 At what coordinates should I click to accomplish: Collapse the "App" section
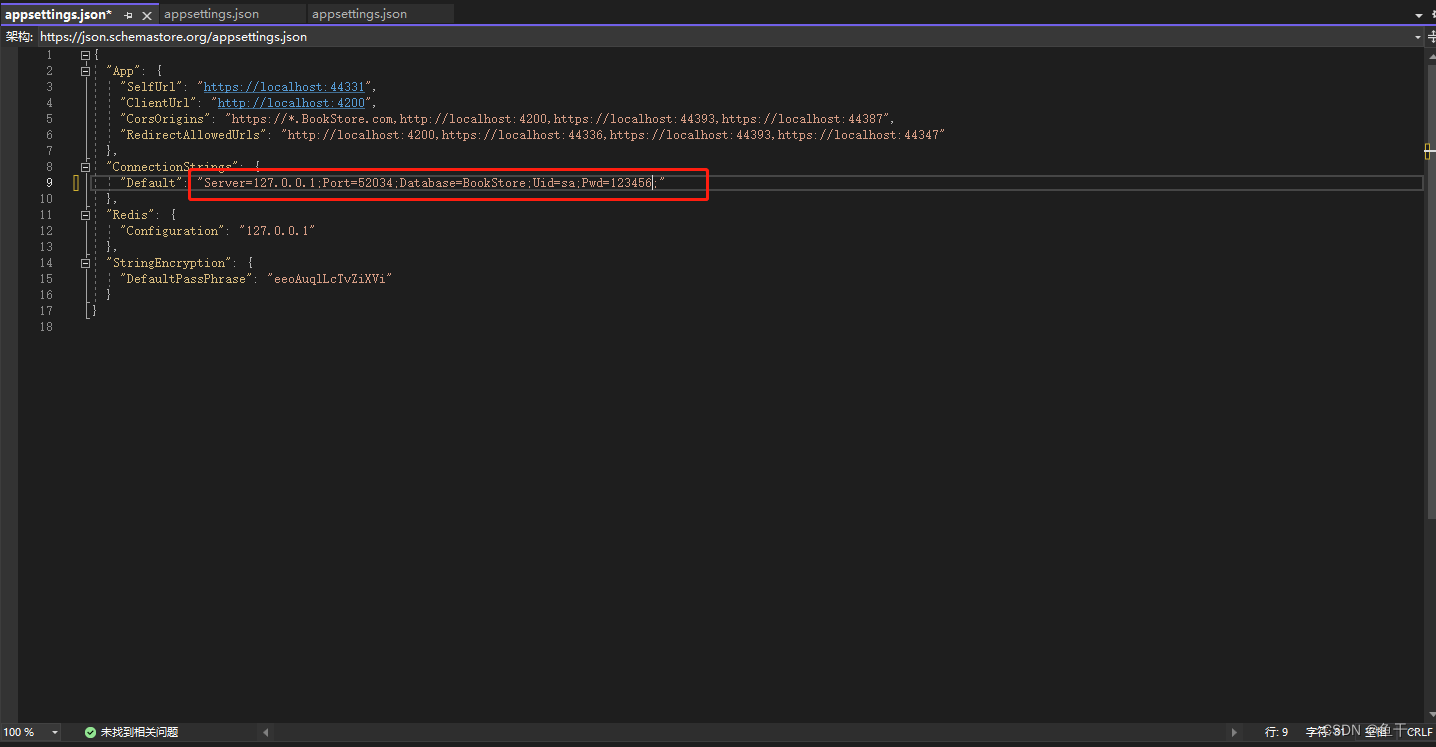[x=86, y=71]
